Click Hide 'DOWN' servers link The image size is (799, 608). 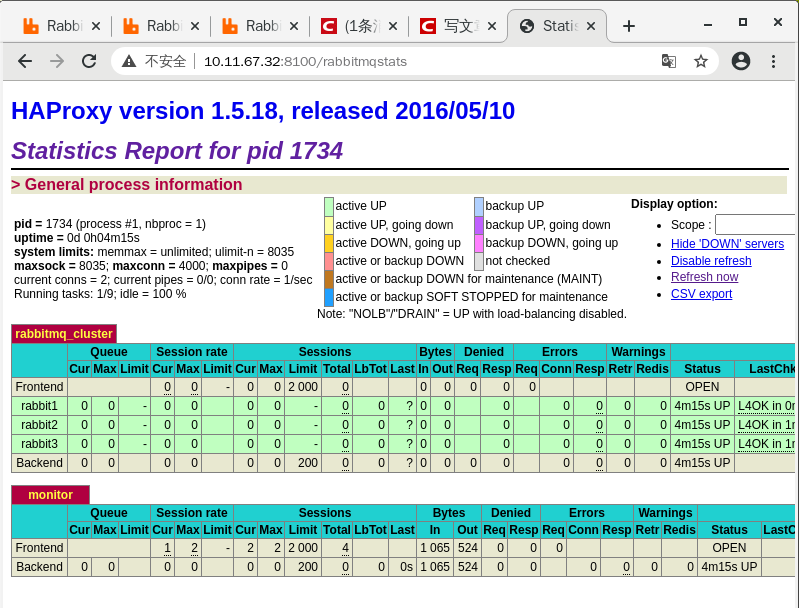pos(727,244)
